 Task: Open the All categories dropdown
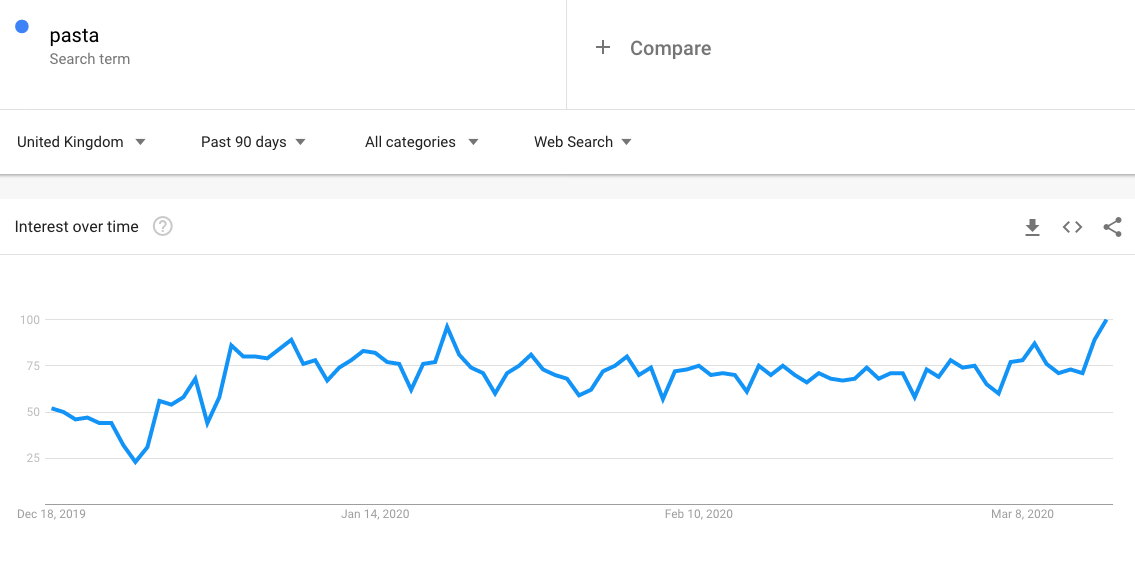(x=421, y=142)
